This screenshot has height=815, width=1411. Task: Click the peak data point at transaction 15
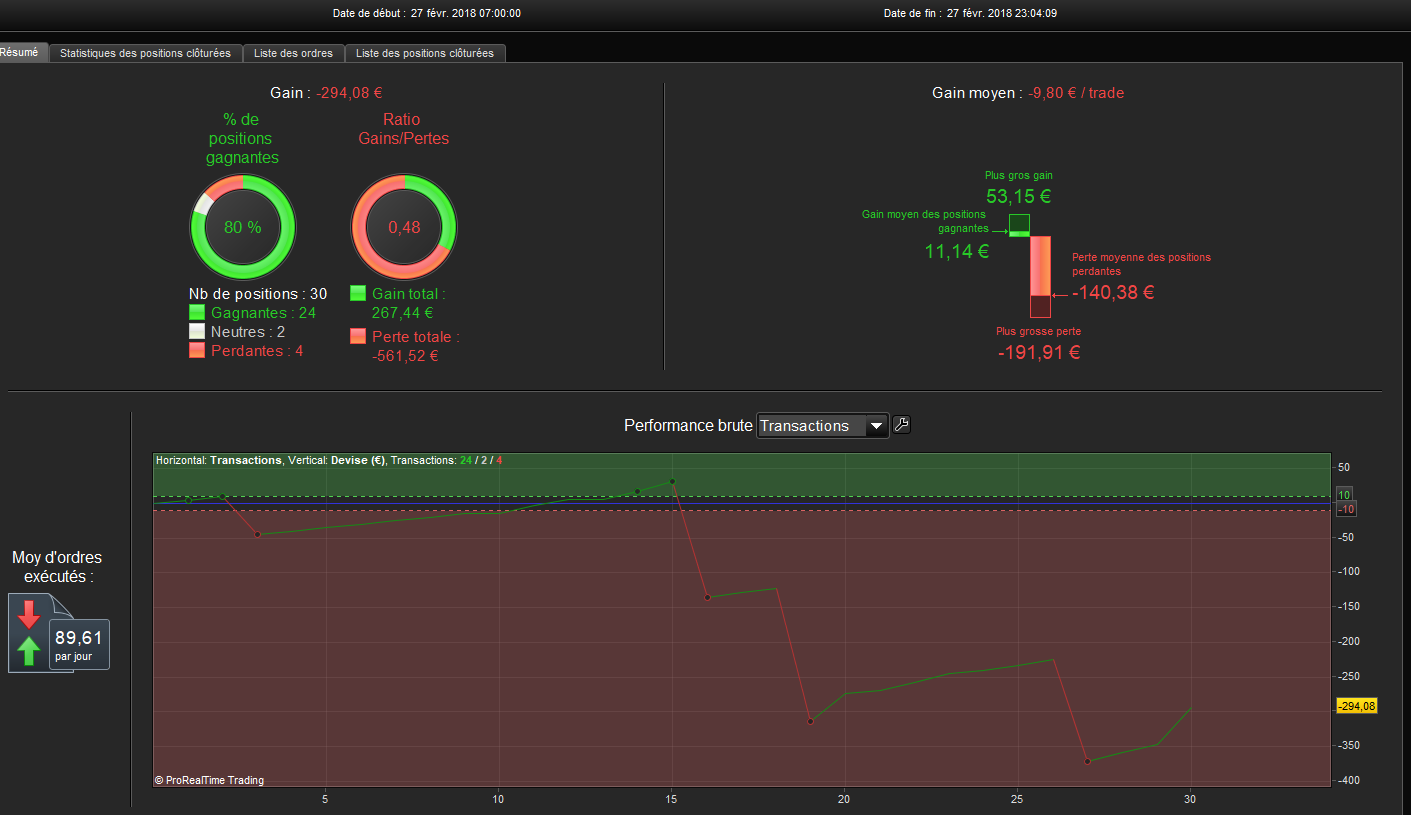(672, 481)
